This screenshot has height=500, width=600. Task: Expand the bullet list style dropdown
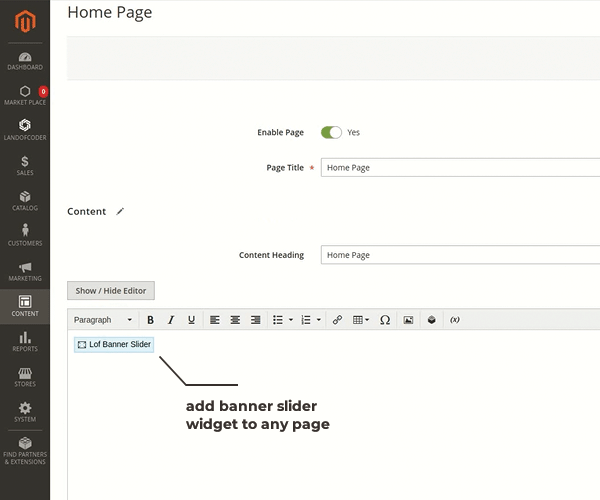tap(291, 320)
